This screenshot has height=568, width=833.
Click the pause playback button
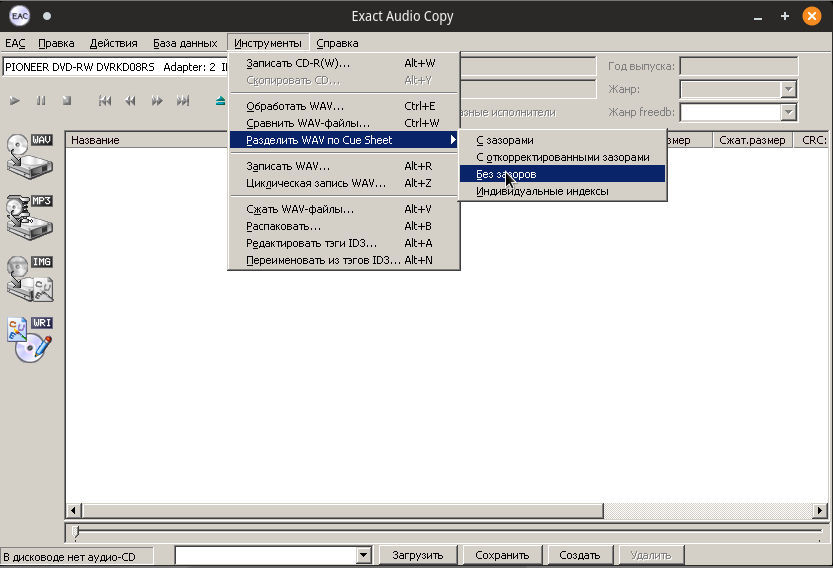(x=41, y=100)
